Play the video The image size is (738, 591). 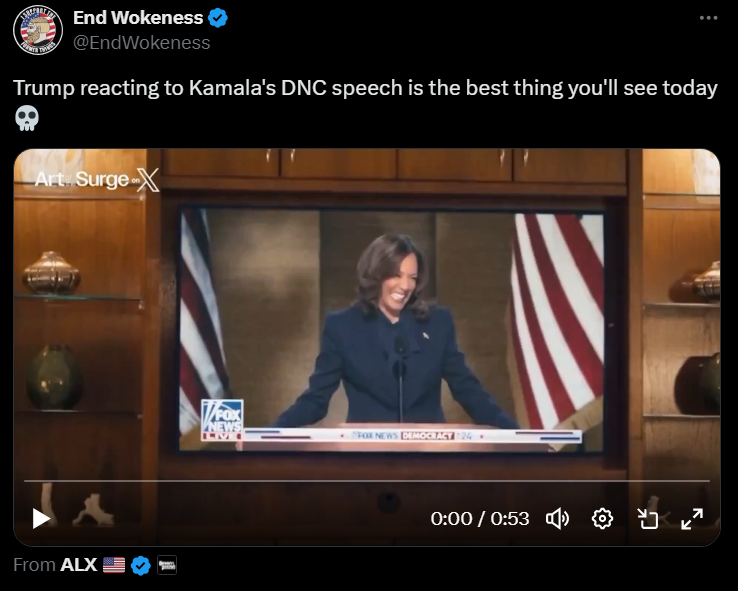[x=41, y=519]
